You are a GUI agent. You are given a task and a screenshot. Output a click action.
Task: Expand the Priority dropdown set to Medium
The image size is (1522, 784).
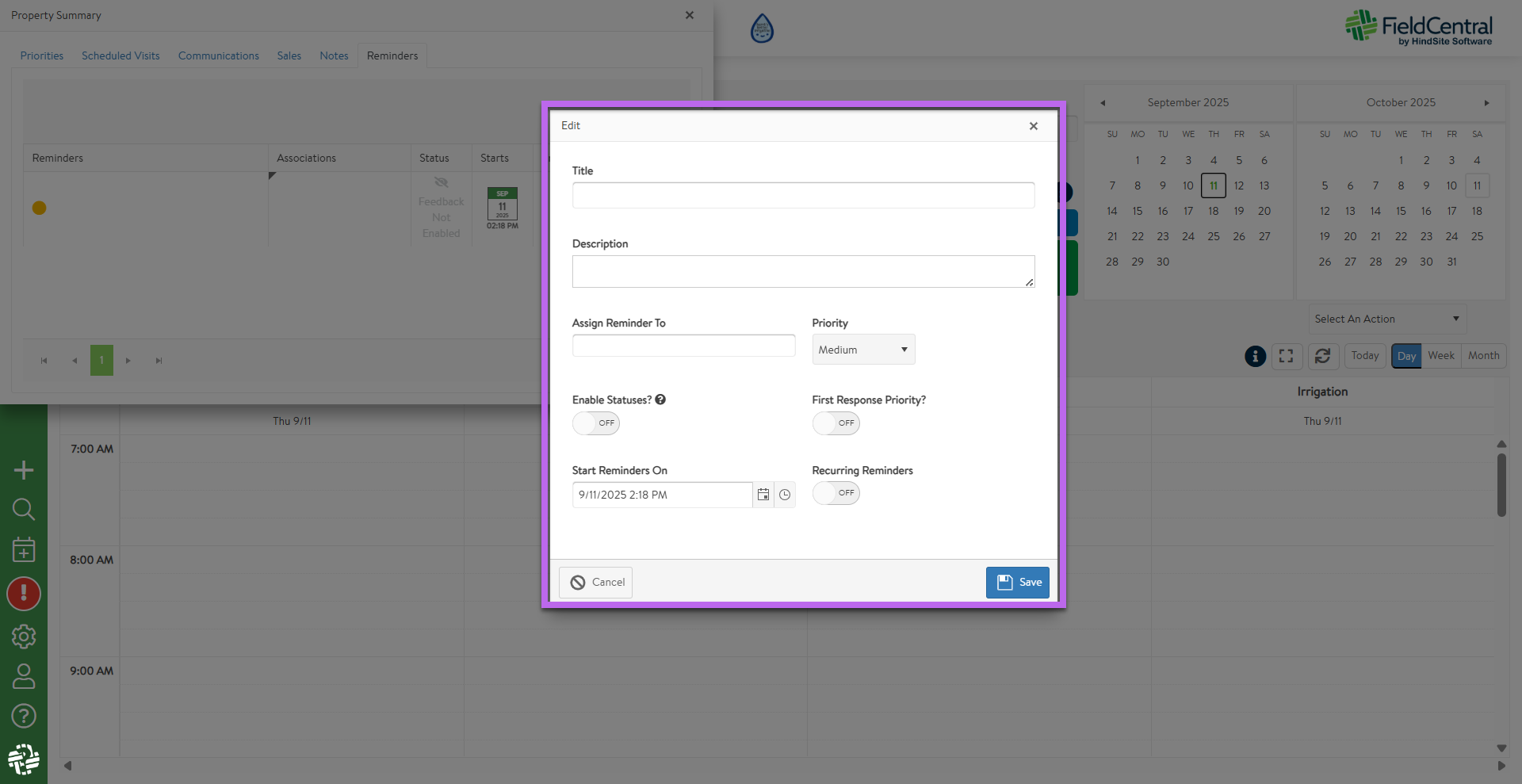[862, 350]
